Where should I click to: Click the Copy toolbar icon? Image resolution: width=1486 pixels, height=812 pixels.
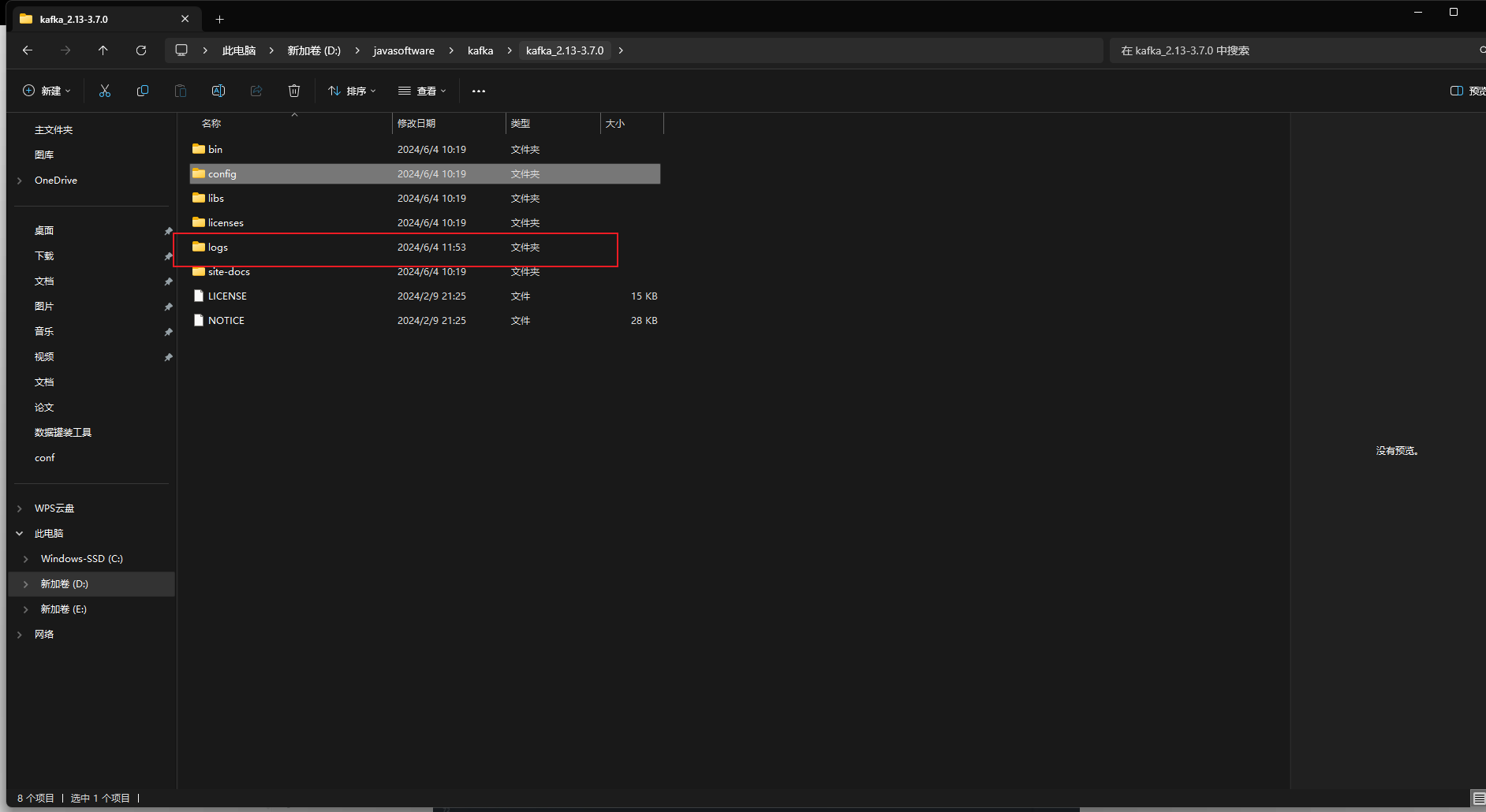point(143,91)
